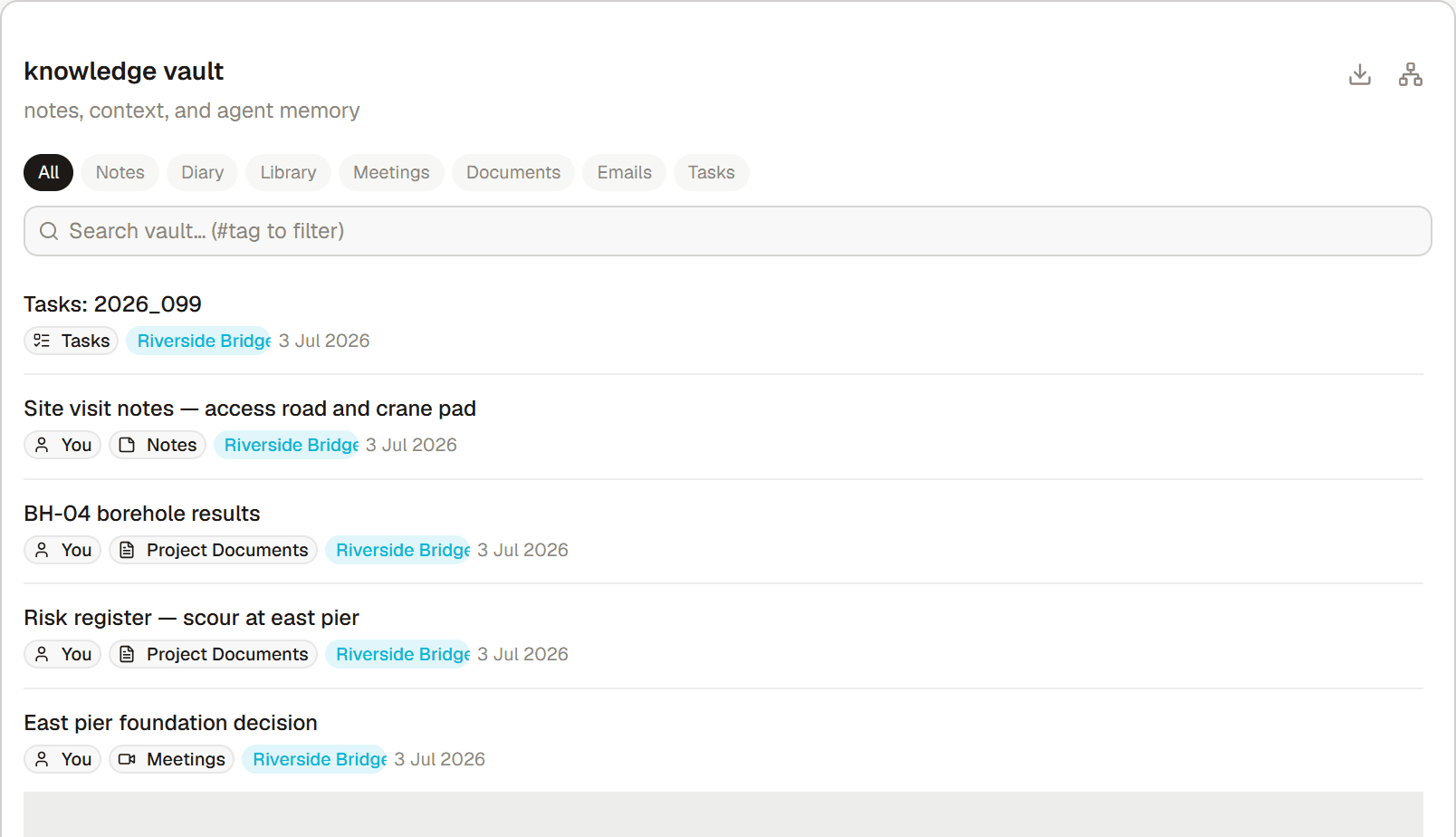
Task: Click You chip on Site visit notes
Action: (62, 445)
